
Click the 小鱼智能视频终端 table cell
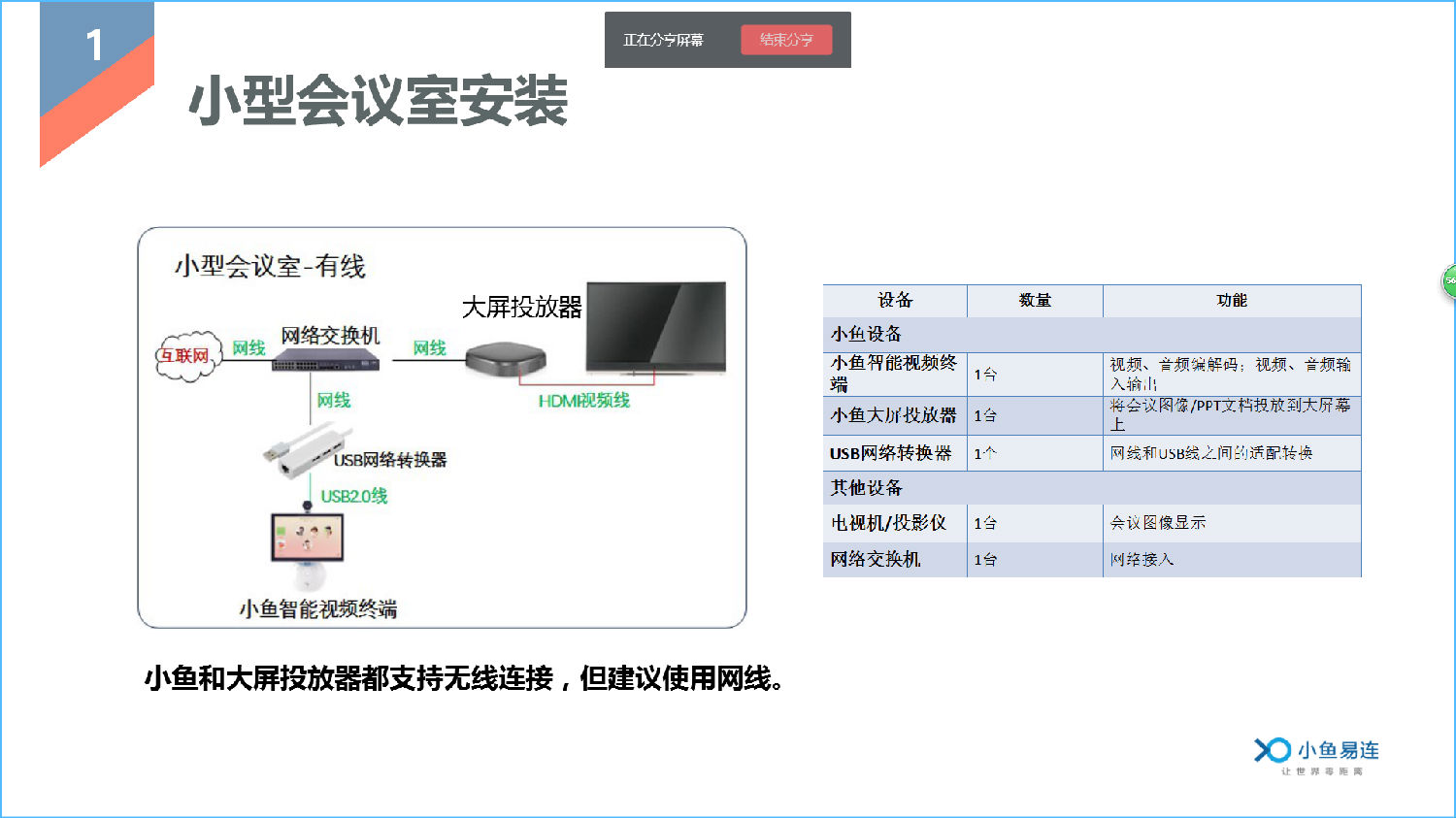tap(895, 374)
